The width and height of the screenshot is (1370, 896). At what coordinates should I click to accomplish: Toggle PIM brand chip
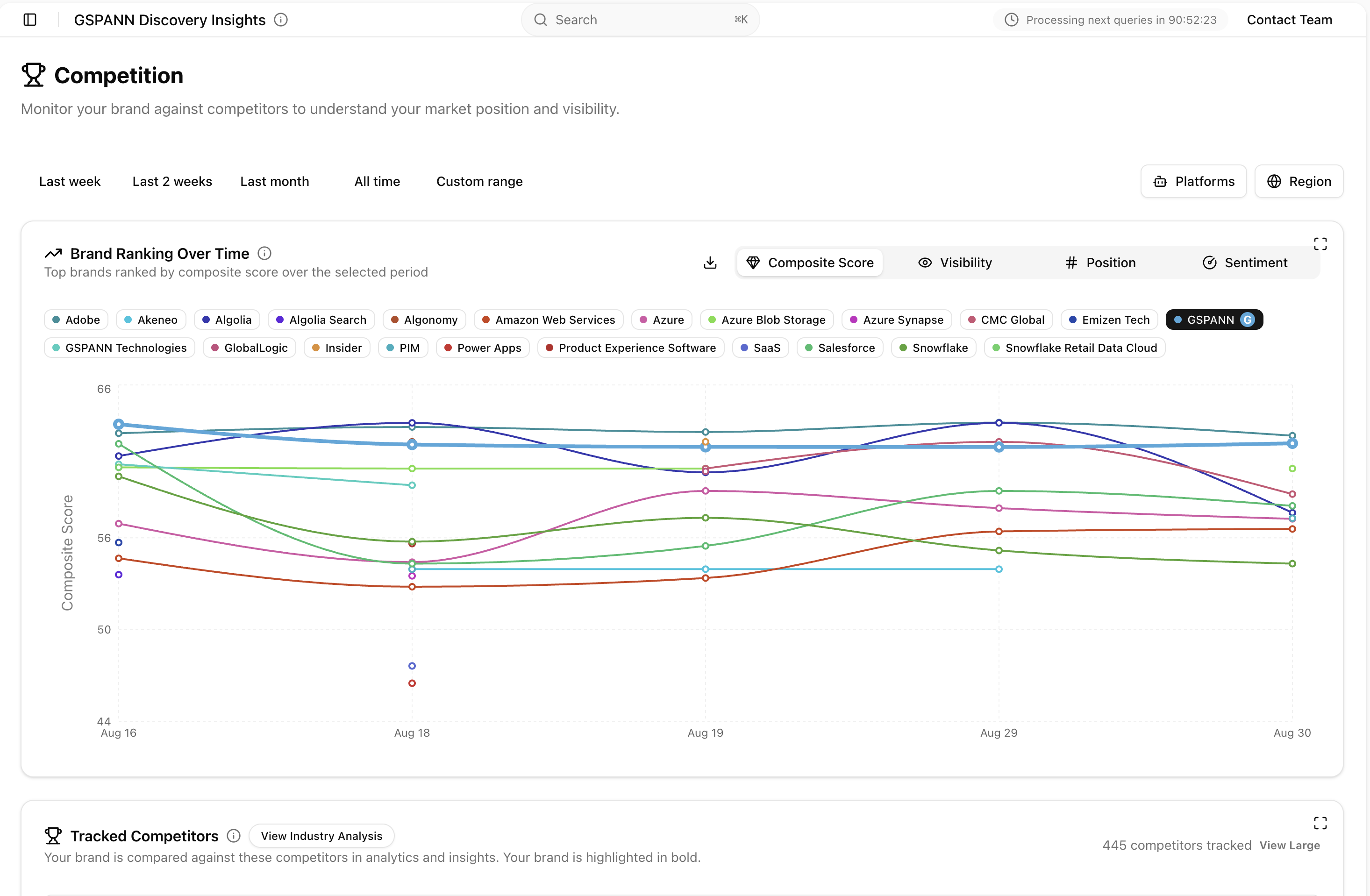coord(403,348)
